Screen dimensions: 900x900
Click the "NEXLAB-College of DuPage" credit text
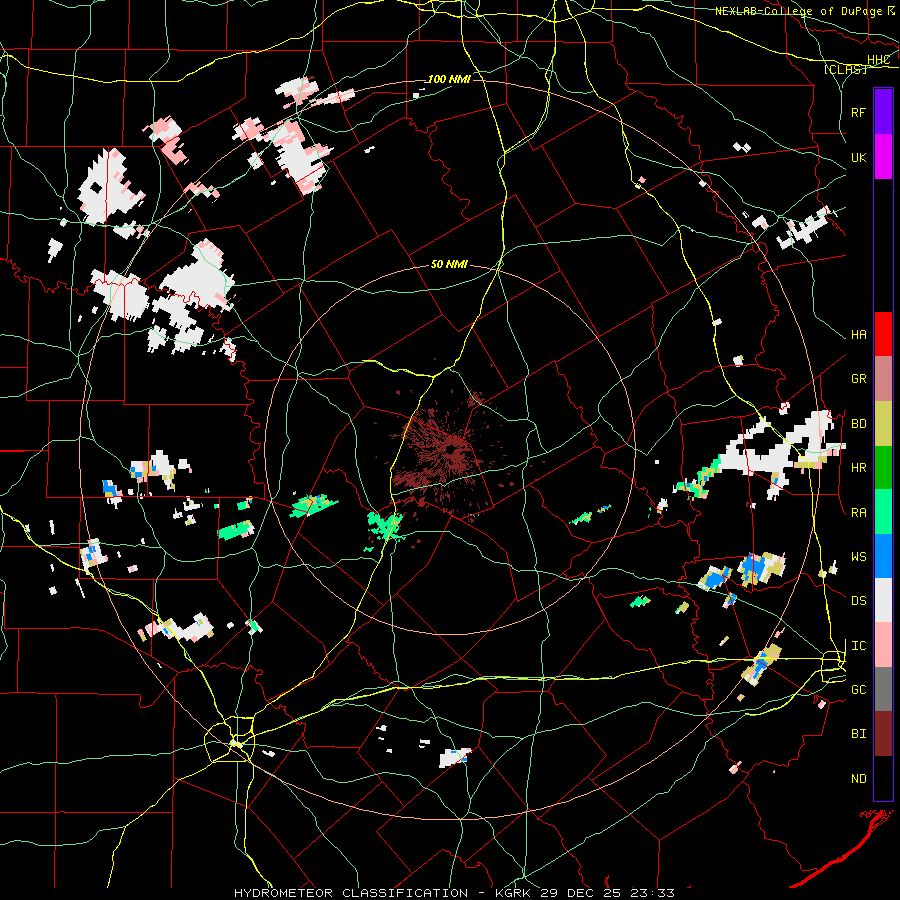coord(800,11)
